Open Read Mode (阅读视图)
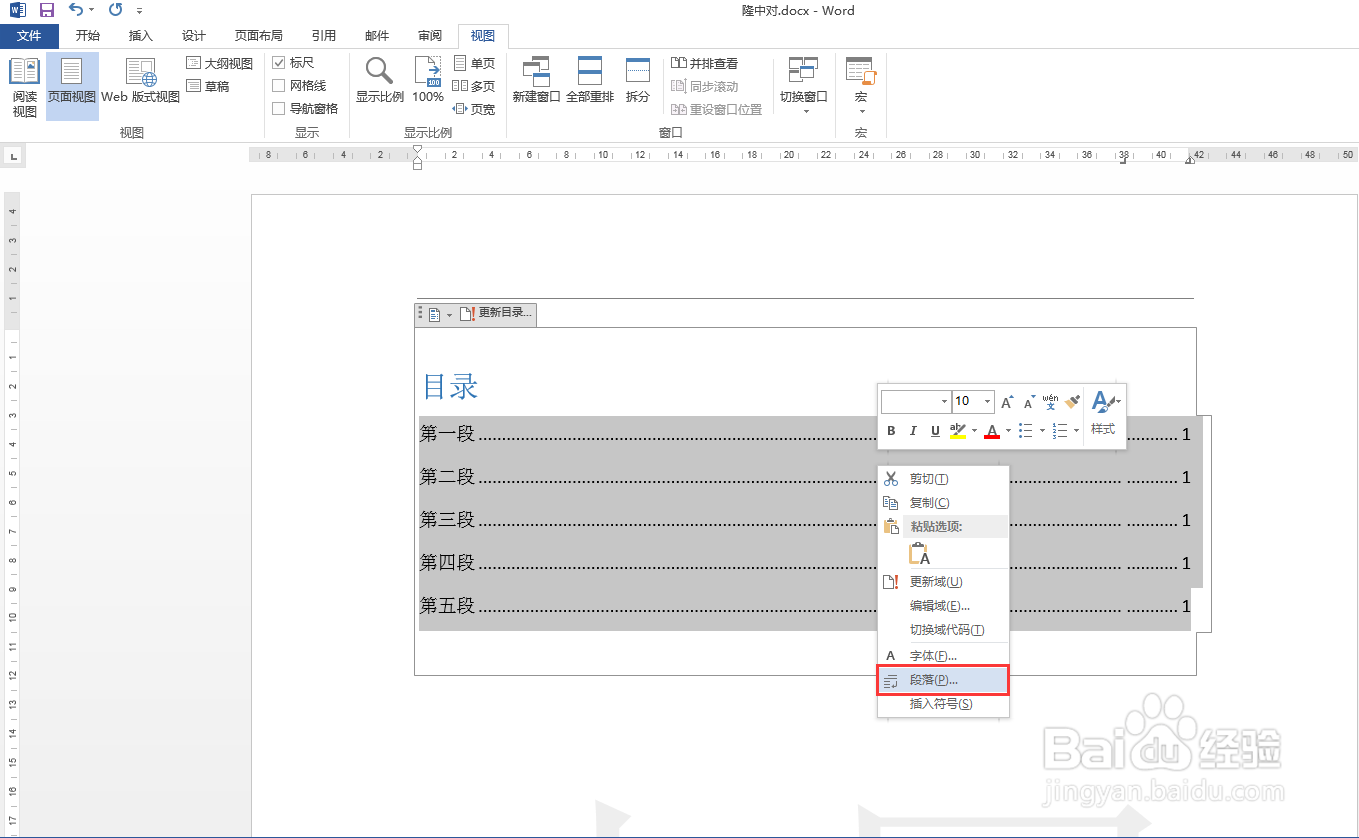The width and height of the screenshot is (1359, 838). pyautogui.click(x=24, y=86)
